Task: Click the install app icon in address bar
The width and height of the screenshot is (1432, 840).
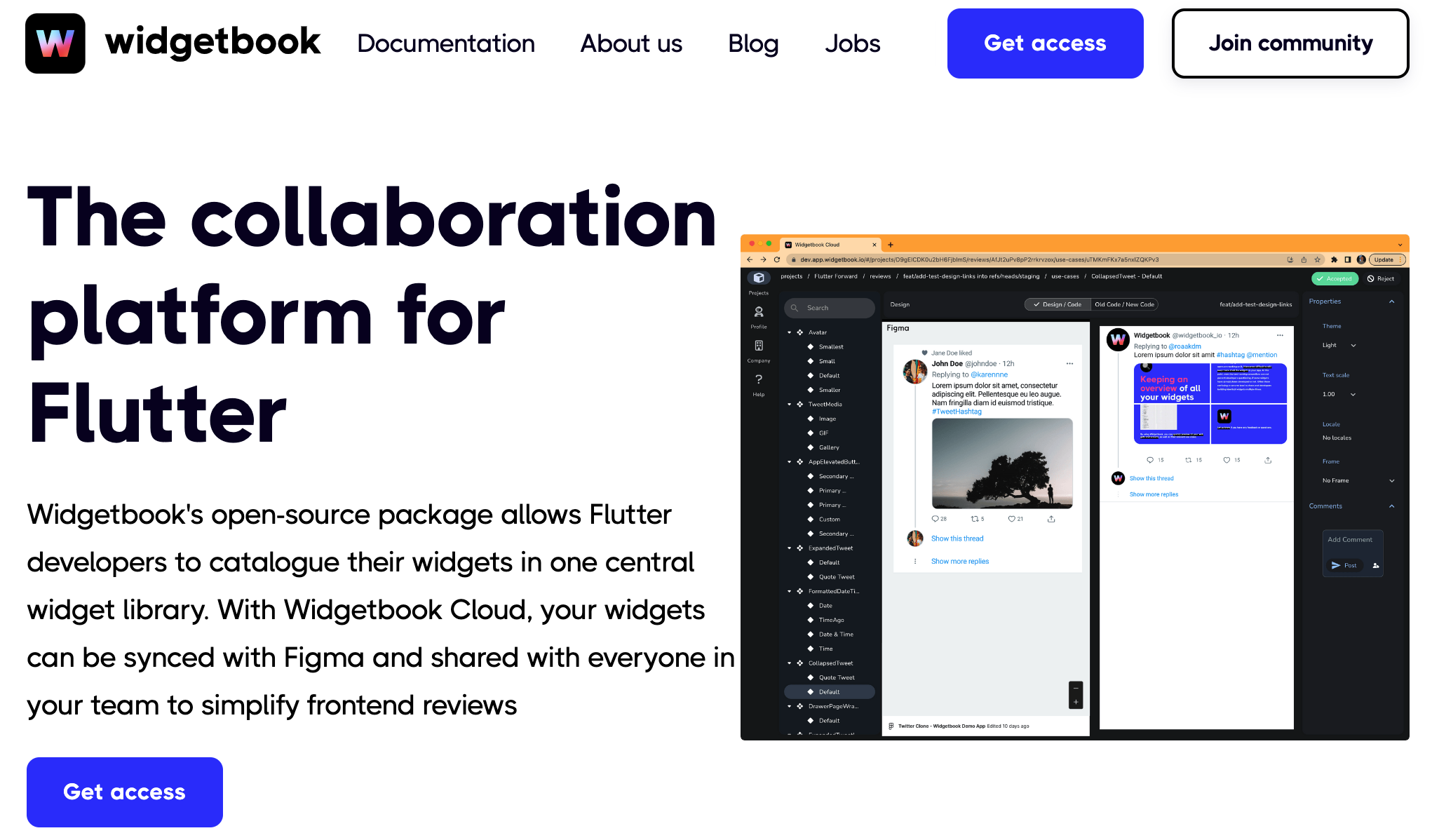Action: click(1290, 259)
